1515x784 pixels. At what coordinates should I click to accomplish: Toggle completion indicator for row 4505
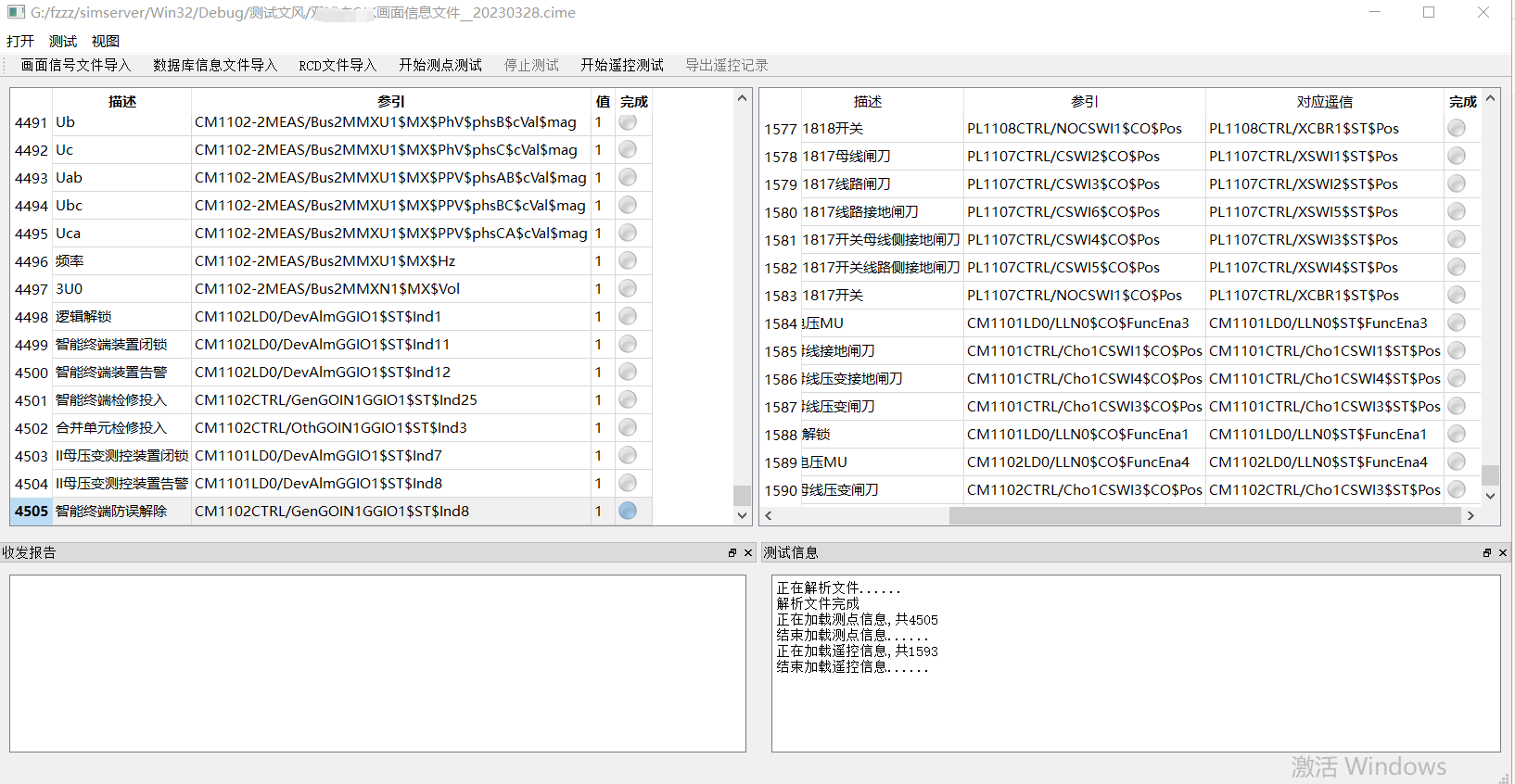(628, 512)
